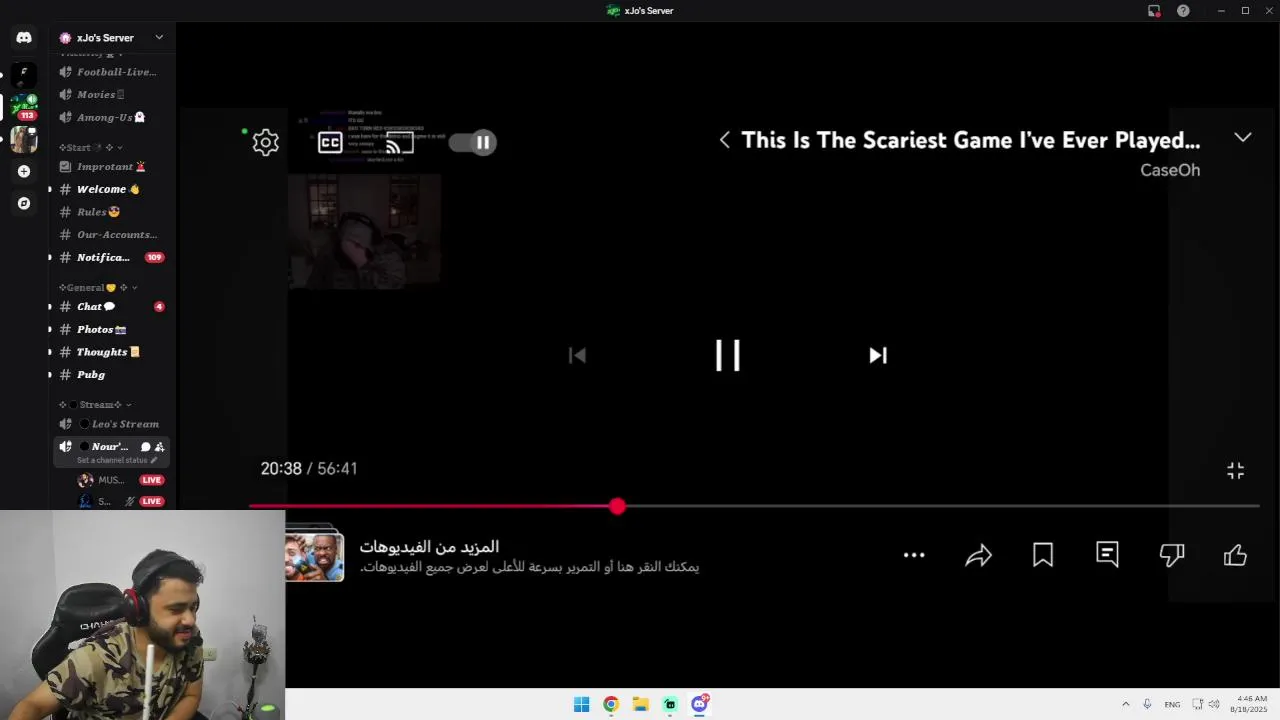Click video title 'This Is The Scariest Game'
Image resolution: width=1280 pixels, height=720 pixels.
tap(970, 141)
